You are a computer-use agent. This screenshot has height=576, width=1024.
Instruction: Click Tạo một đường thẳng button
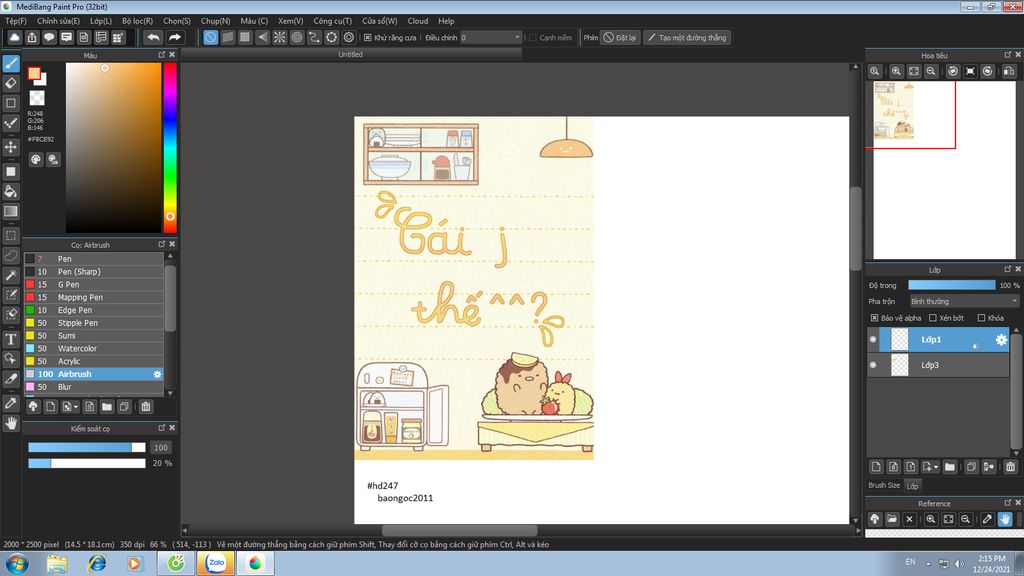coord(687,37)
